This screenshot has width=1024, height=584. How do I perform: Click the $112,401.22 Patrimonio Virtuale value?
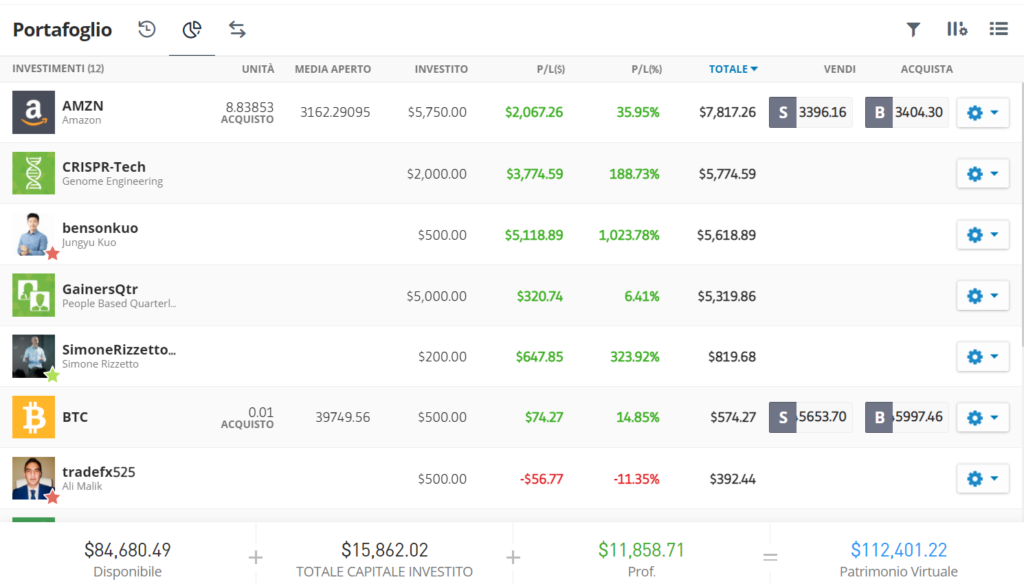point(899,550)
